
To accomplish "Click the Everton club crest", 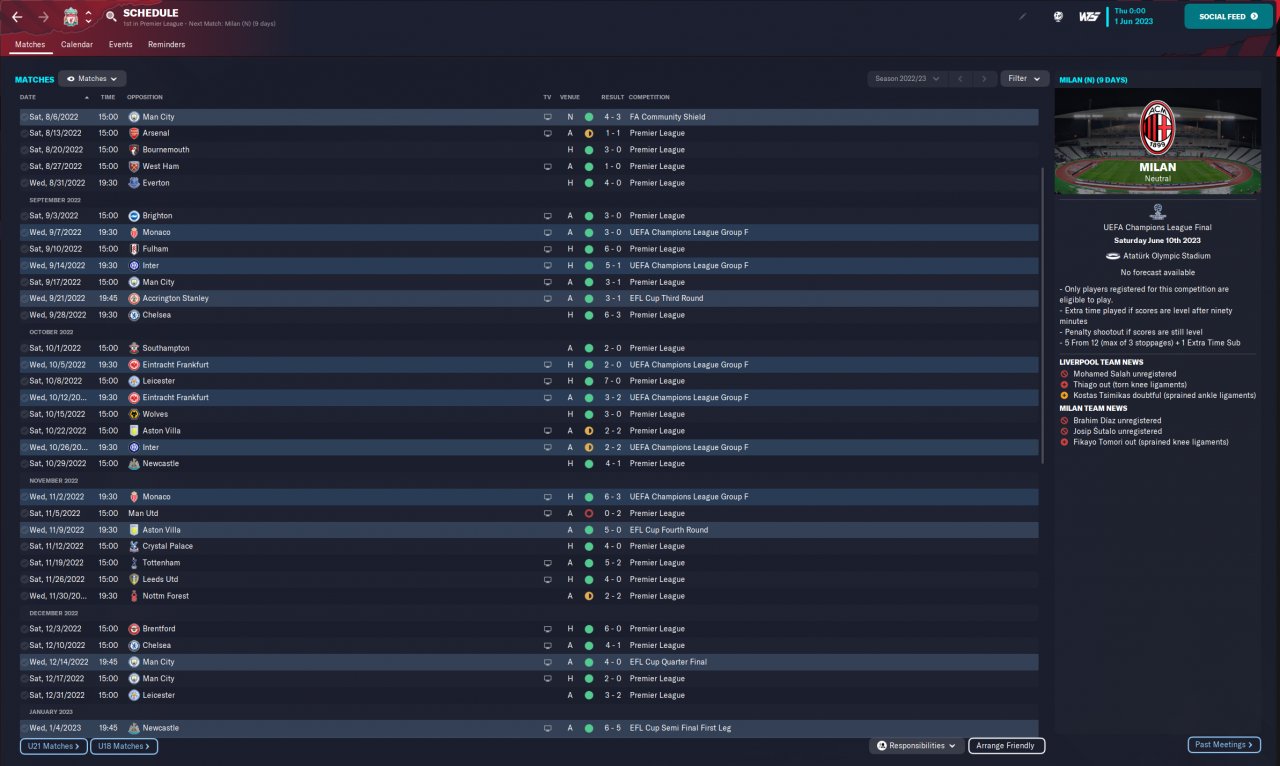I will coord(134,183).
